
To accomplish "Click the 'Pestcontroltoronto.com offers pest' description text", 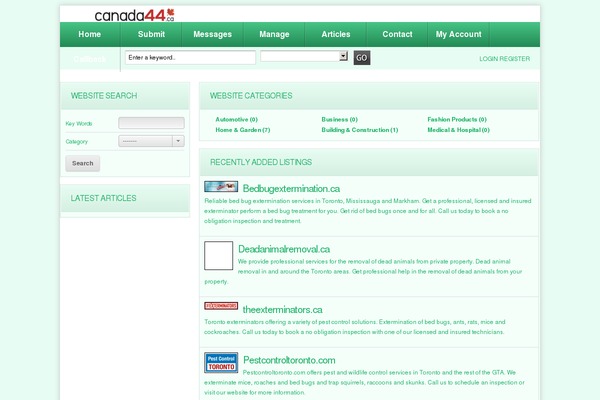I will [364, 382].
